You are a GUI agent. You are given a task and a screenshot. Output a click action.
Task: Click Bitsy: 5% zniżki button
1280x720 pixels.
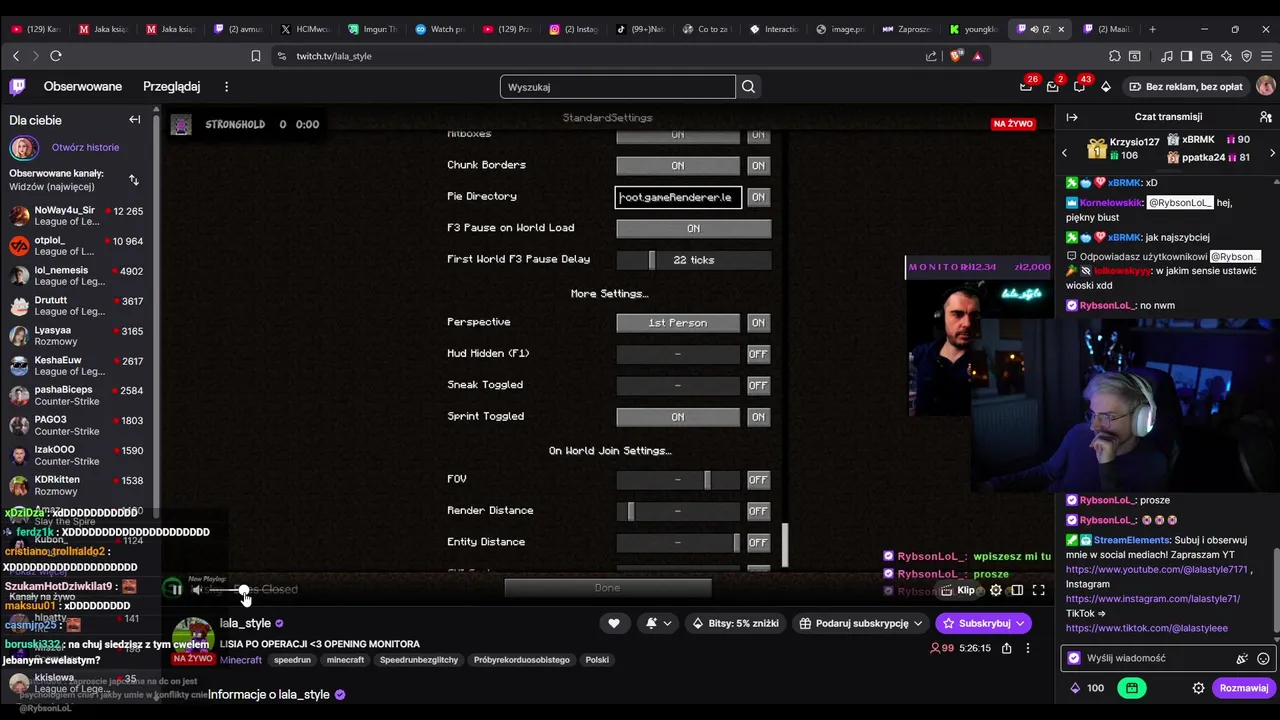(735, 623)
